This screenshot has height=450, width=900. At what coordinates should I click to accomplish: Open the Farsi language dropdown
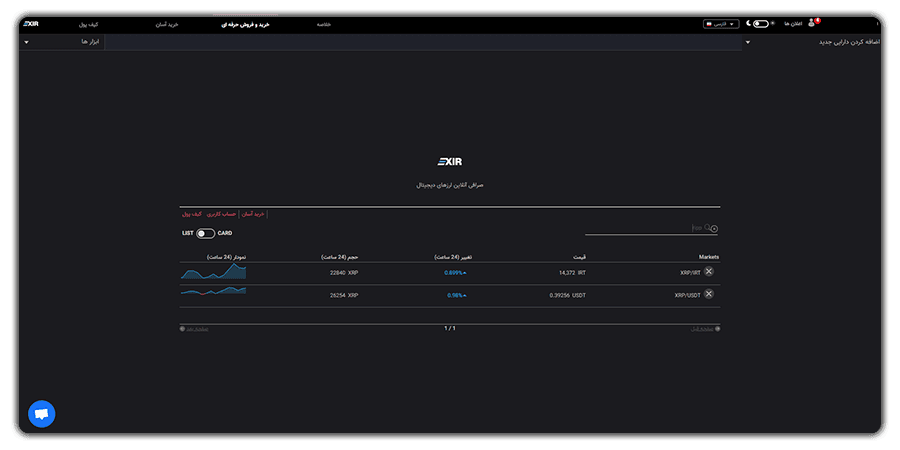click(721, 24)
